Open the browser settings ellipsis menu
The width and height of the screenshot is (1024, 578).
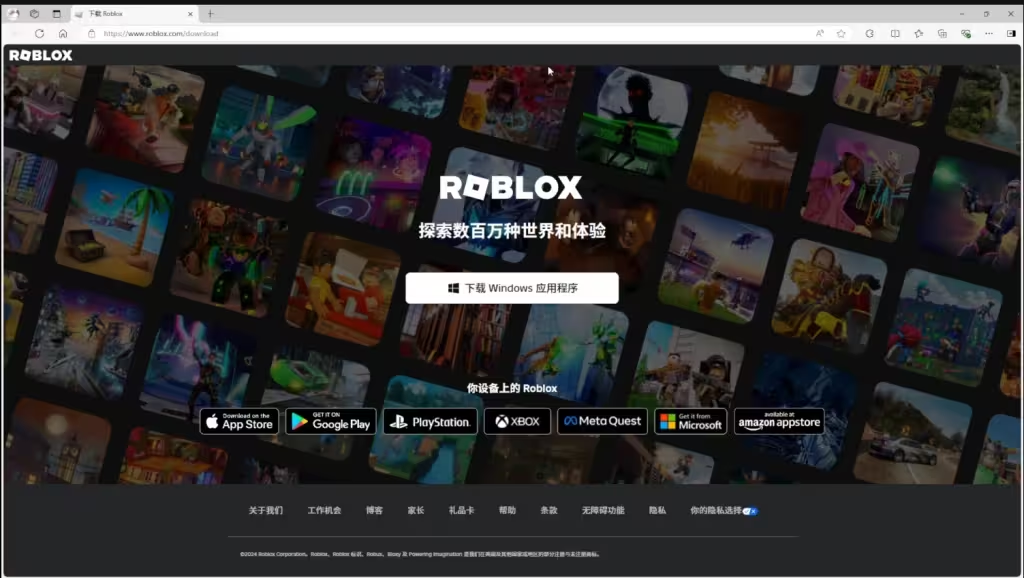(989, 33)
